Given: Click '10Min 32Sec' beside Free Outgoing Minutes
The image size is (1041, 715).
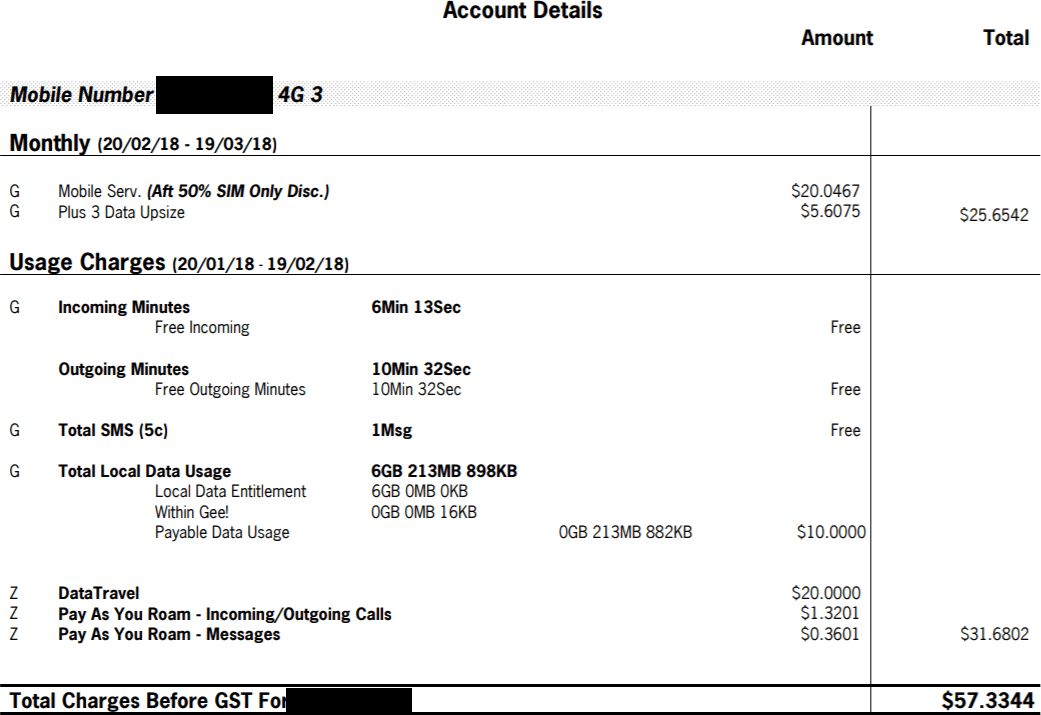Looking at the screenshot, I should pos(416,390).
